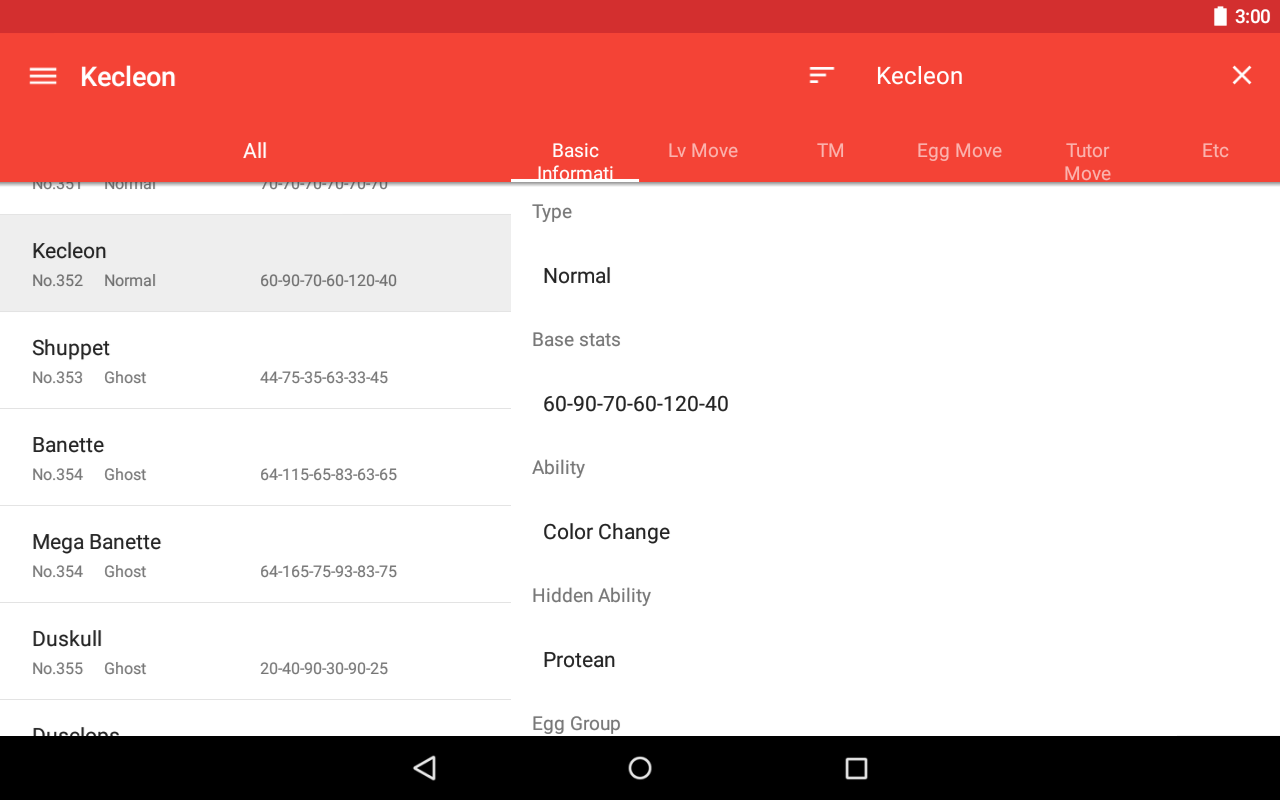This screenshot has width=1280, height=800.
Task: Go to the Etc tab
Action: pyautogui.click(x=1215, y=151)
